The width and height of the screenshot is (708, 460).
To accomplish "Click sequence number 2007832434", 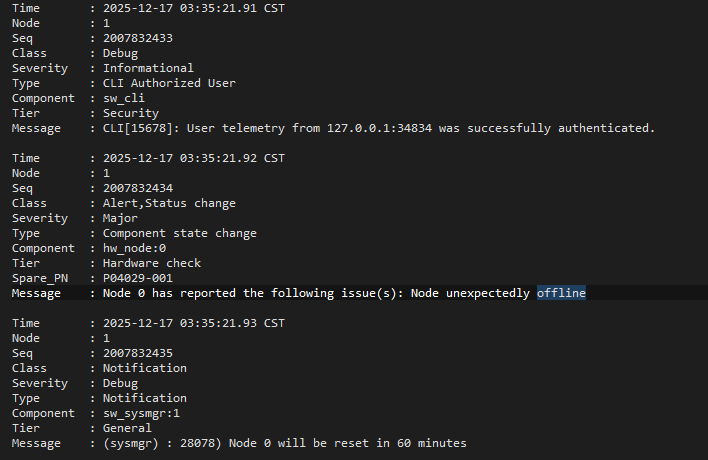I will click(137, 188).
